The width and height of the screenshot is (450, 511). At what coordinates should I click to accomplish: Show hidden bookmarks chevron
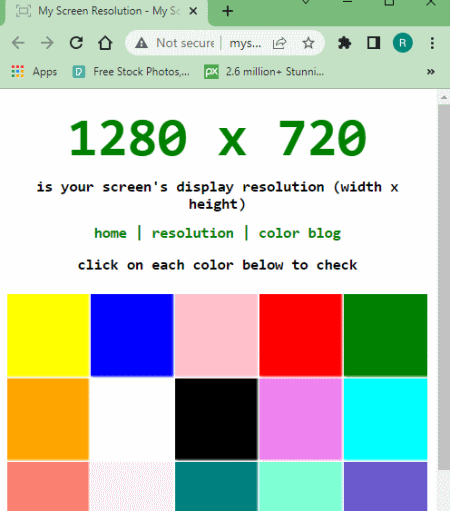tap(431, 72)
